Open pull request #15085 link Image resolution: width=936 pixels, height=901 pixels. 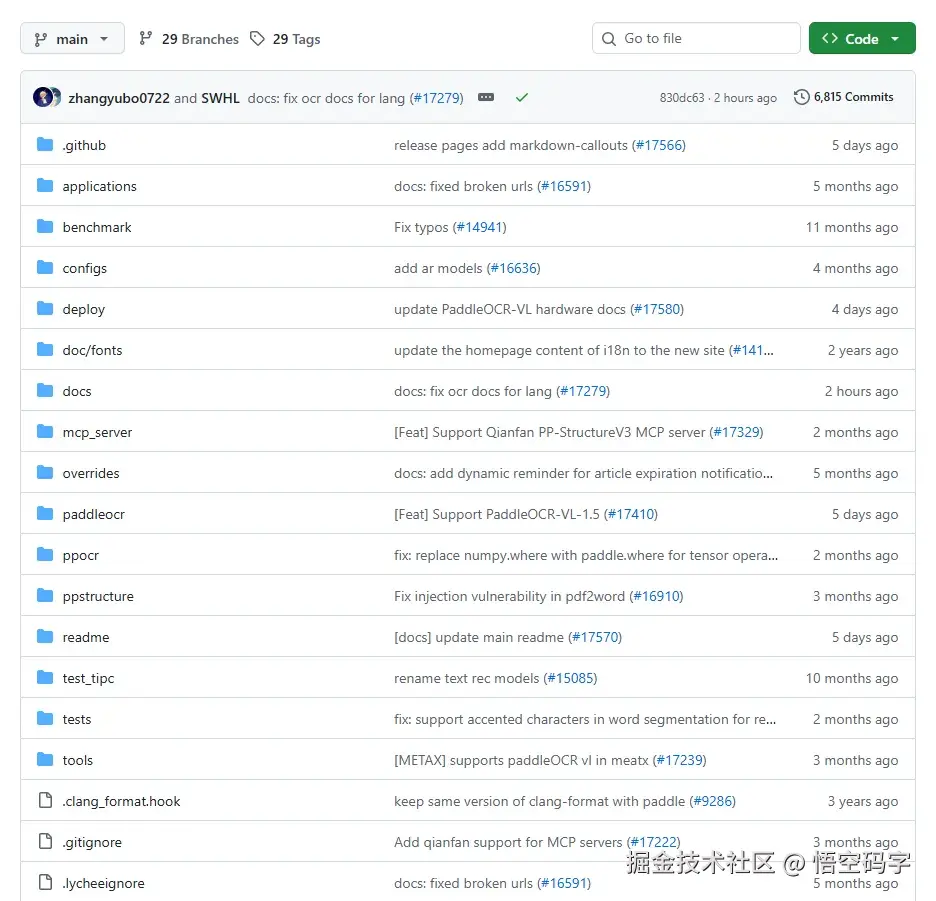[x=570, y=679]
